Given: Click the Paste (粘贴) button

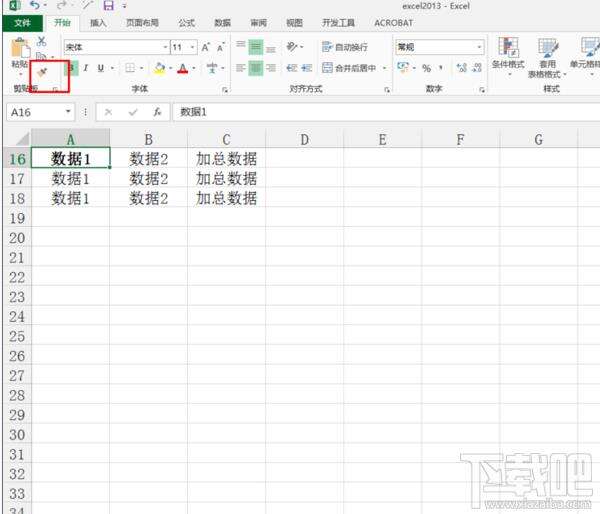Looking at the screenshot, I should pyautogui.click(x=19, y=54).
